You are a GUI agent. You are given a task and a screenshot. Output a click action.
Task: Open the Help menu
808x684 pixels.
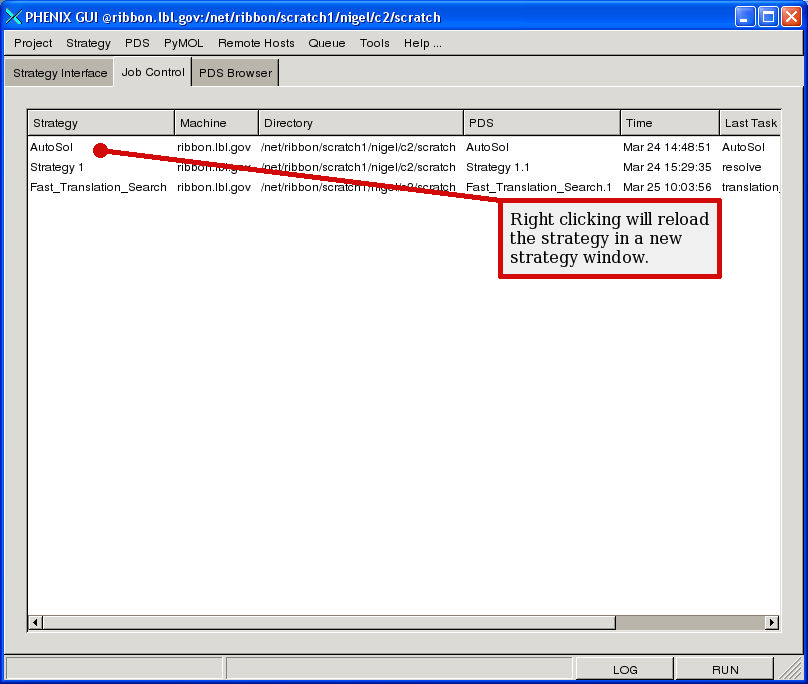pyautogui.click(x=422, y=43)
